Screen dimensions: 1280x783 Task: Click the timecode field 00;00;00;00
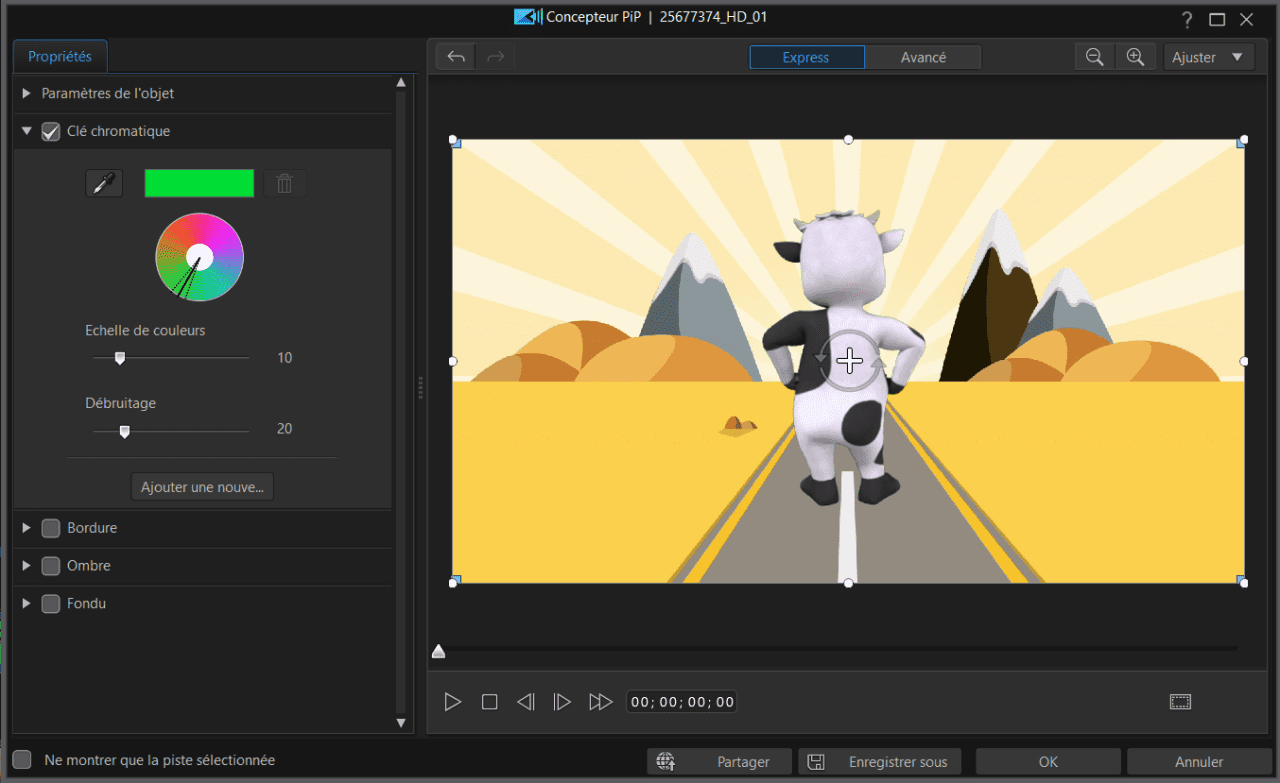pyautogui.click(x=682, y=702)
